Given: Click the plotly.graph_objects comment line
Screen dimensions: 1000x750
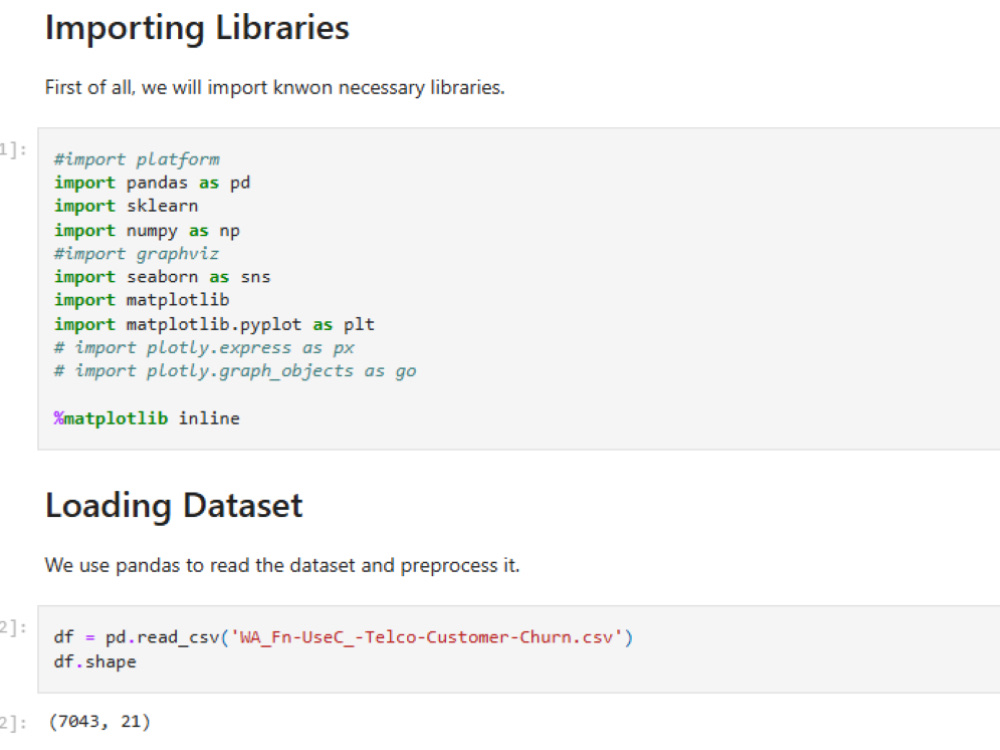Looking at the screenshot, I should point(235,371).
